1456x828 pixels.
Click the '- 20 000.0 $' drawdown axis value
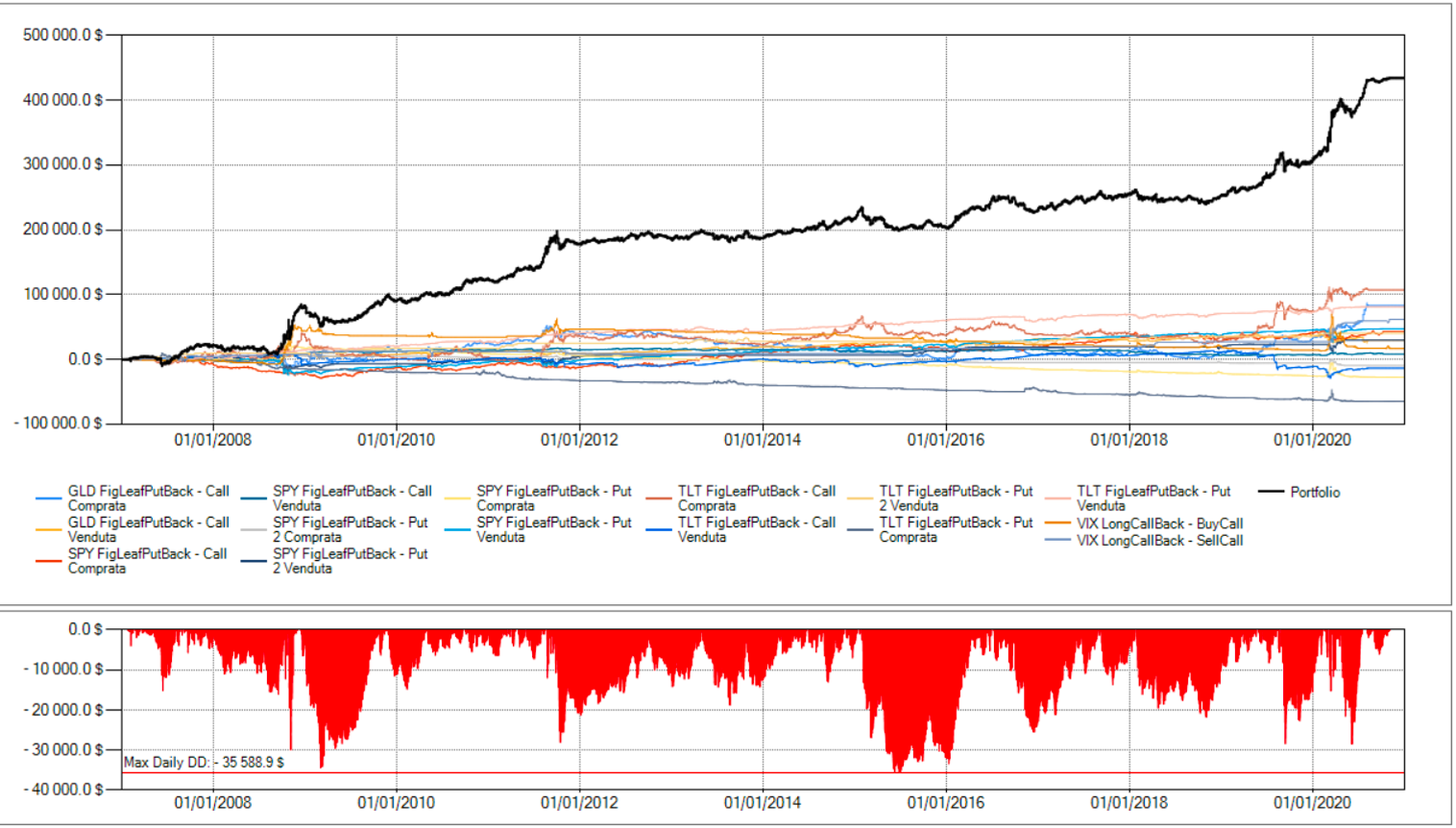(63, 710)
